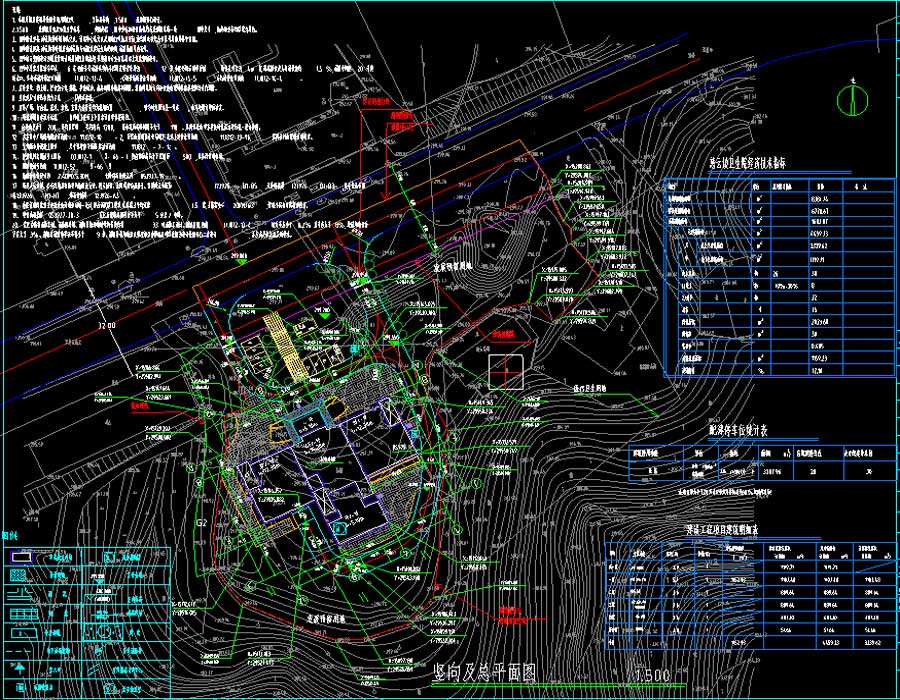Click the cross-hatched pattern legend symbol
900x700 pixels.
coord(18,575)
